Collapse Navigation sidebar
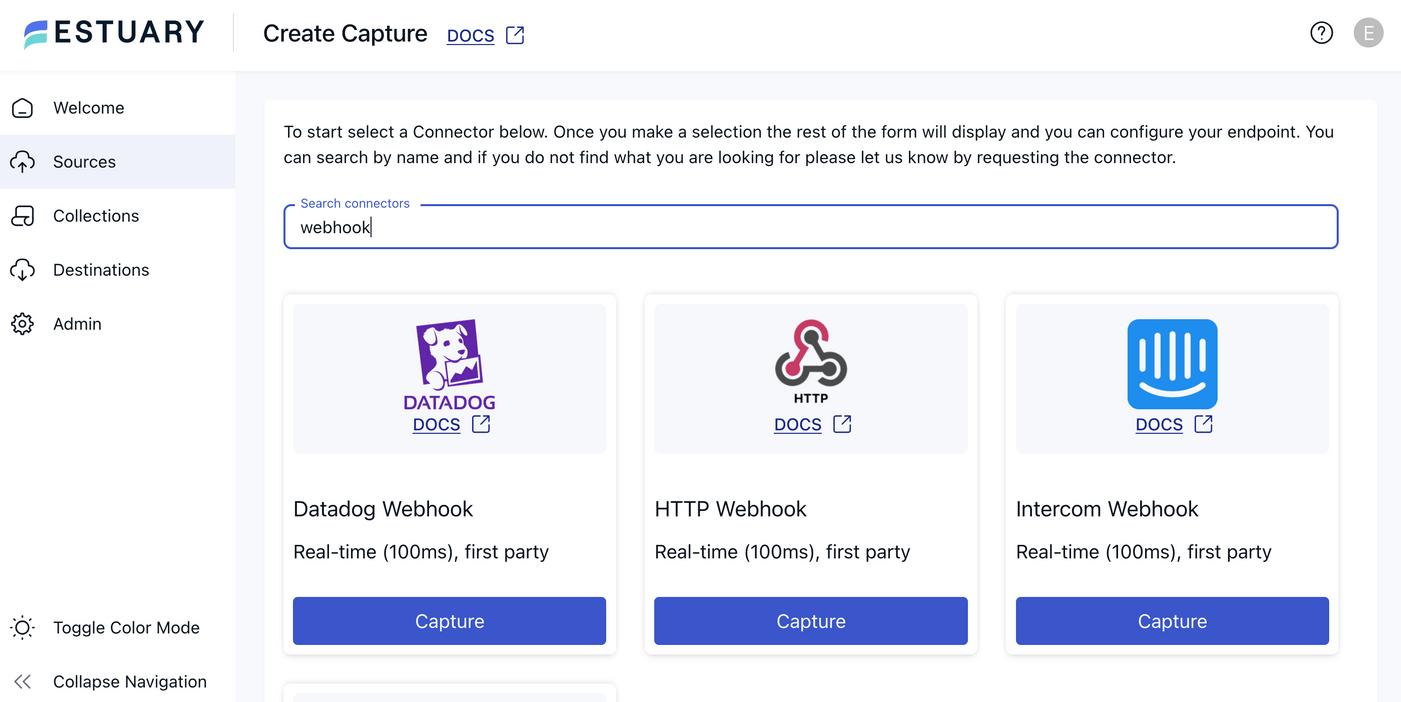This screenshot has width=1401, height=702. (x=117, y=682)
